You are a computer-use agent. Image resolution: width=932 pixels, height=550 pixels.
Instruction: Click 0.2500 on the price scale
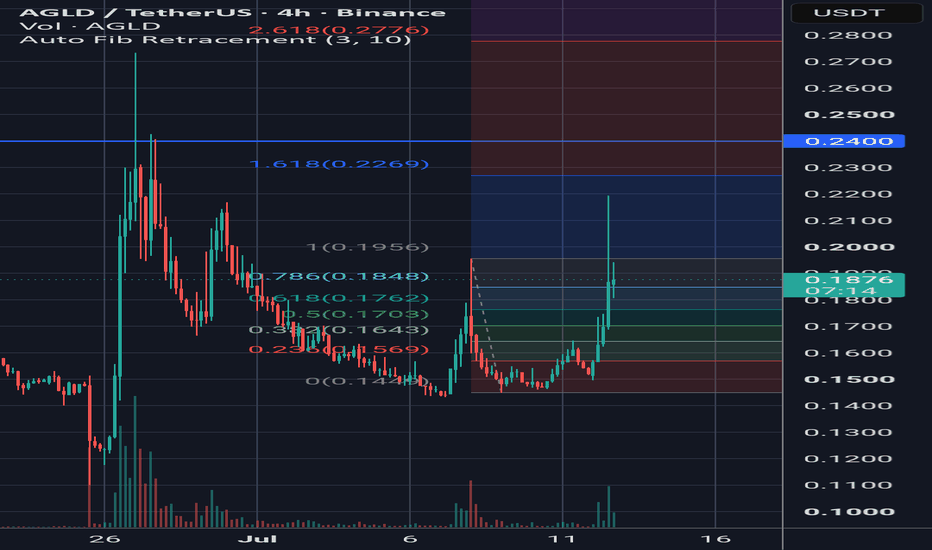click(848, 115)
